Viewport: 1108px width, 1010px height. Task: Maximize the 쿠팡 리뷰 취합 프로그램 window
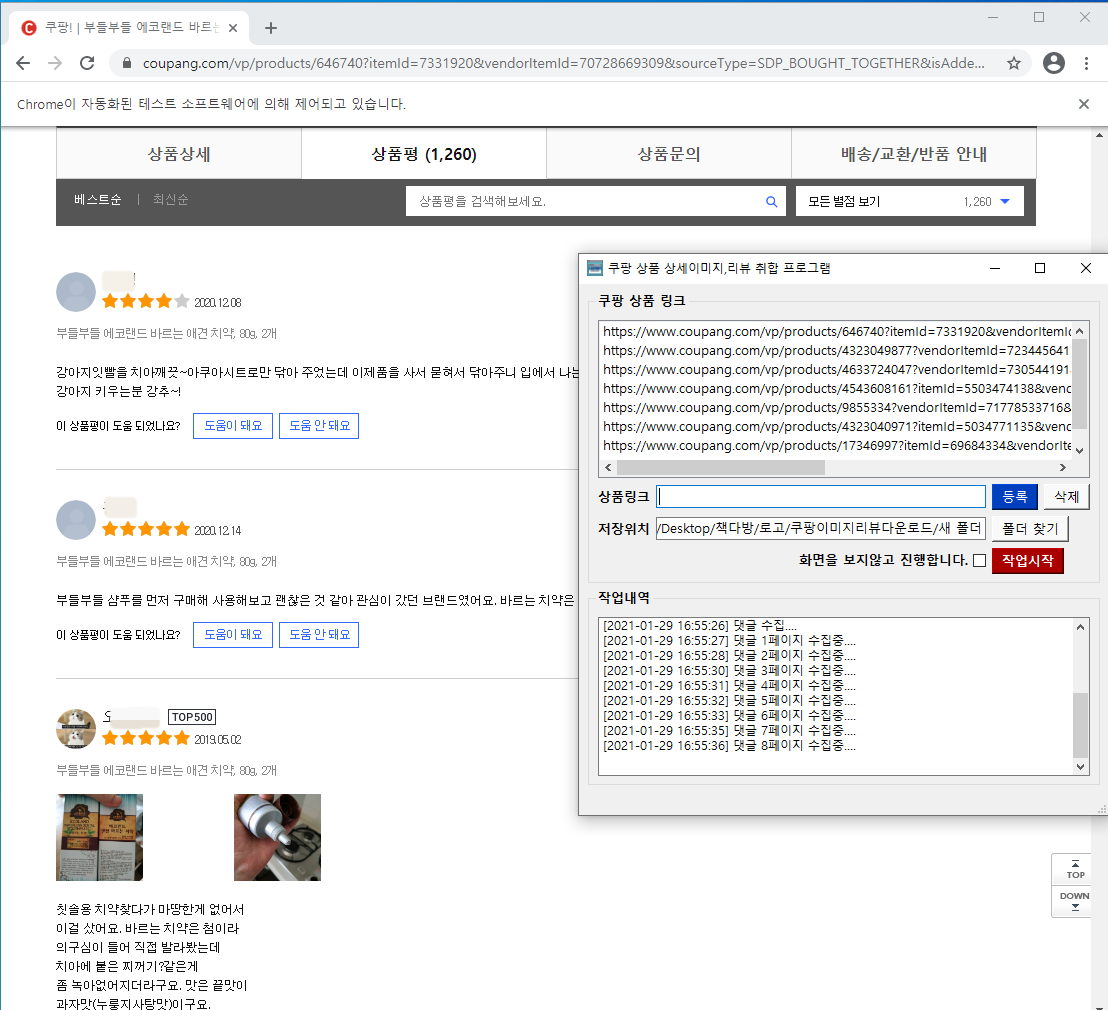[x=1039, y=268]
